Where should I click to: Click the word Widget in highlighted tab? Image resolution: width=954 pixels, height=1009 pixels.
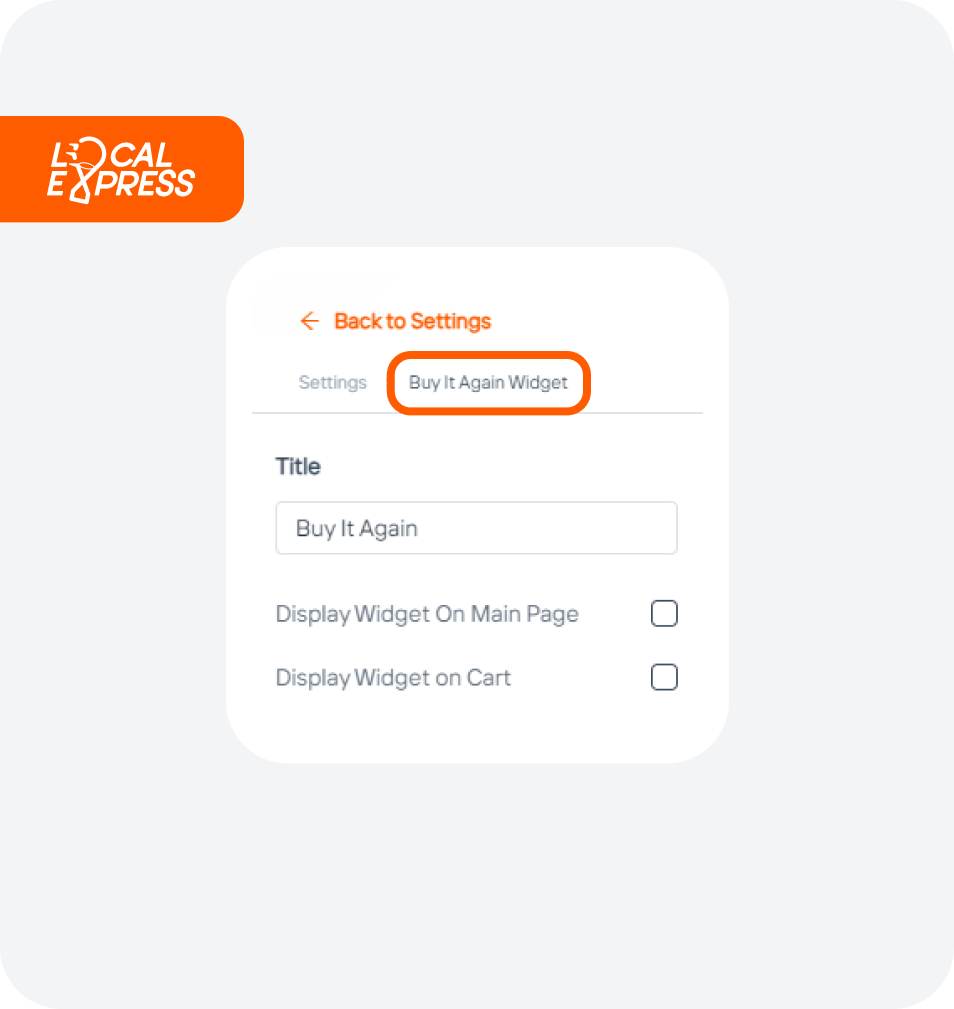click(538, 382)
